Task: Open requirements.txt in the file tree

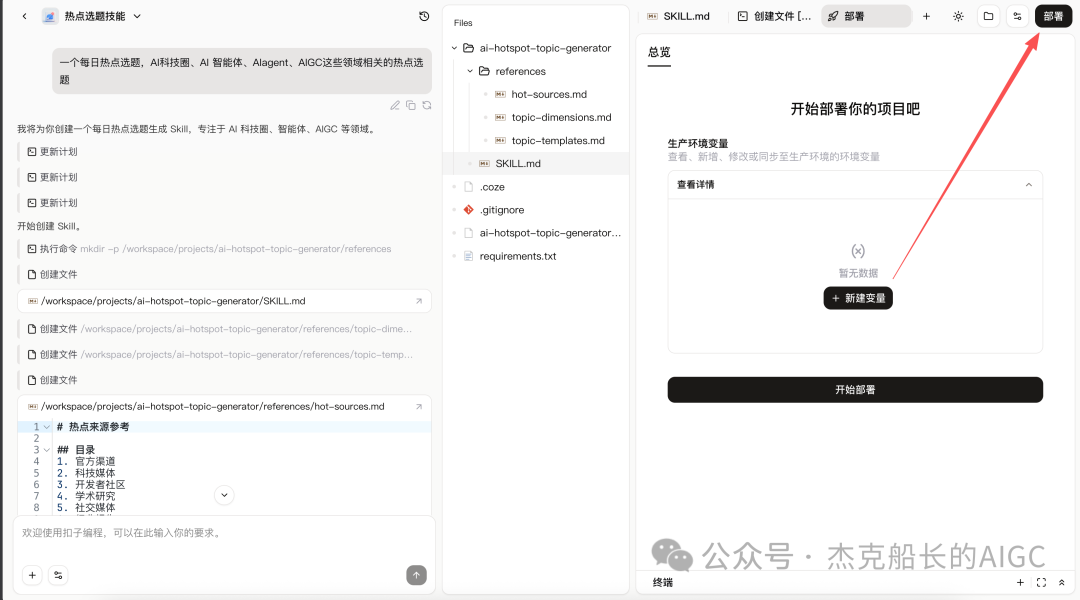Action: pos(517,256)
